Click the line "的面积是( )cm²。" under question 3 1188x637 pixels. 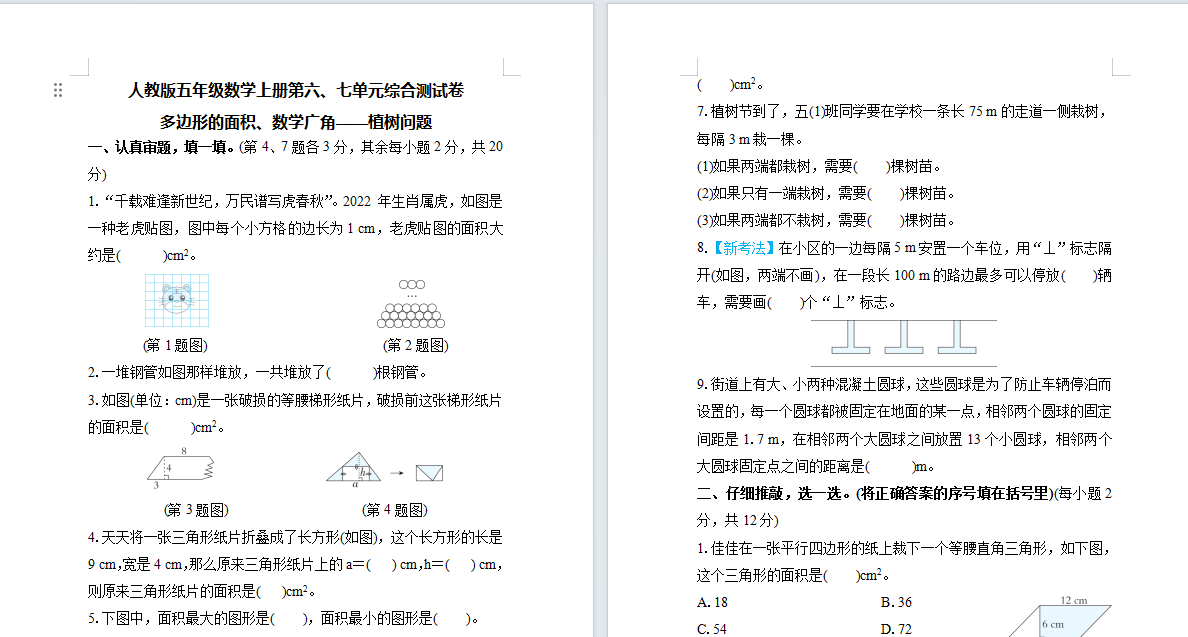156,427
